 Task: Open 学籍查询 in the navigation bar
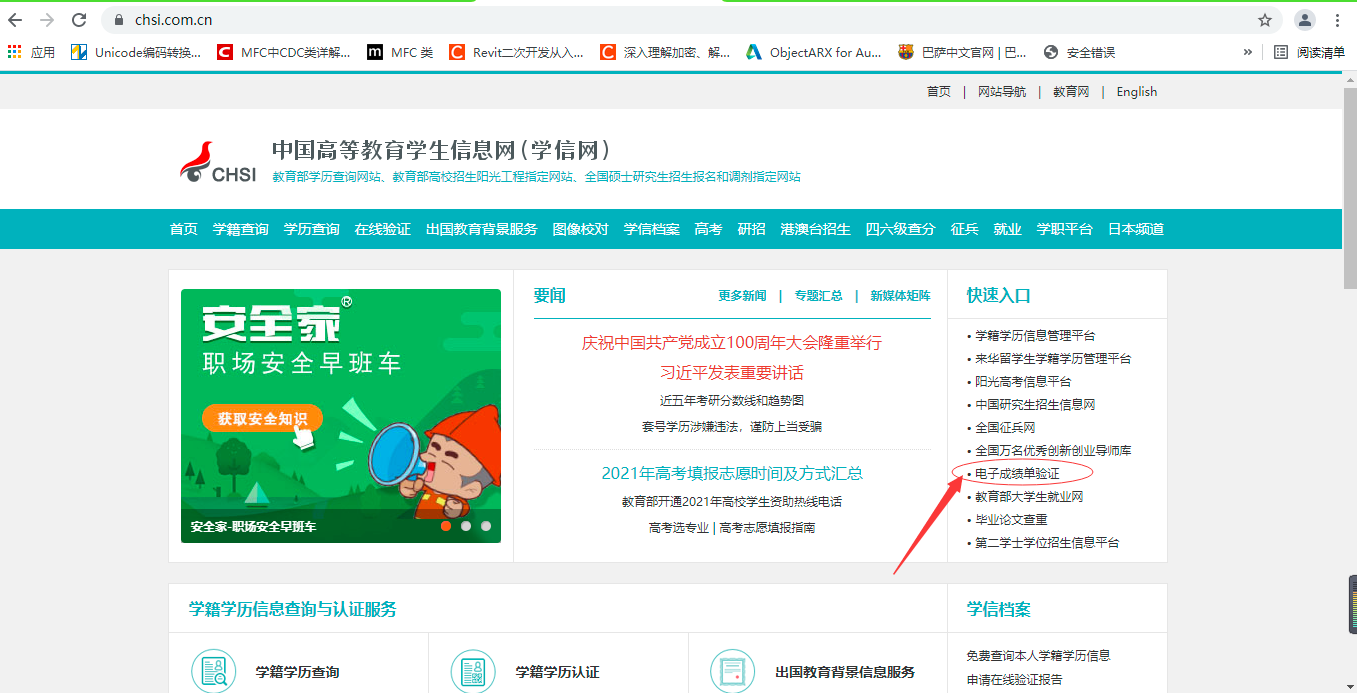240,229
